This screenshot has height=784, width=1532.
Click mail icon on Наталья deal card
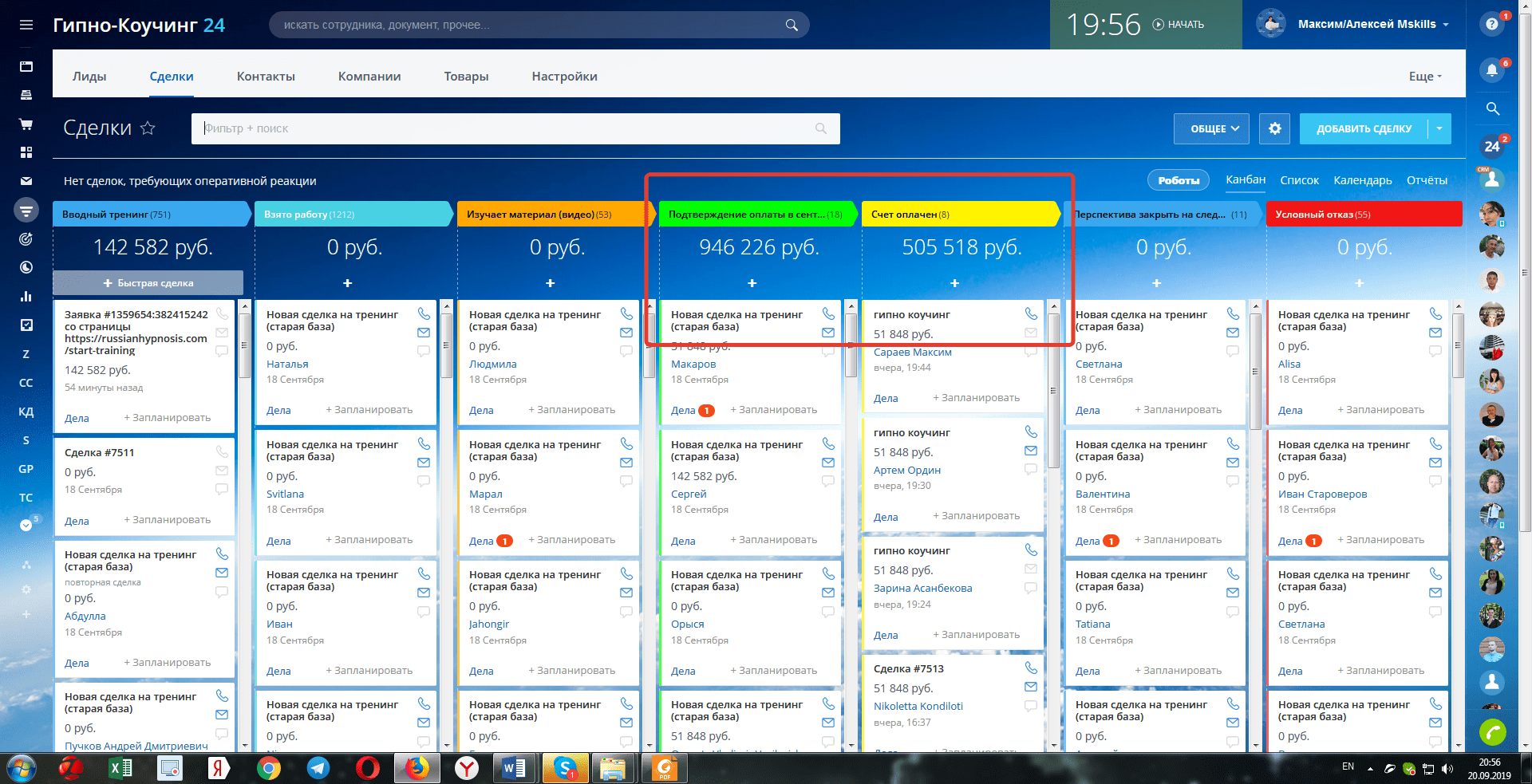(424, 333)
